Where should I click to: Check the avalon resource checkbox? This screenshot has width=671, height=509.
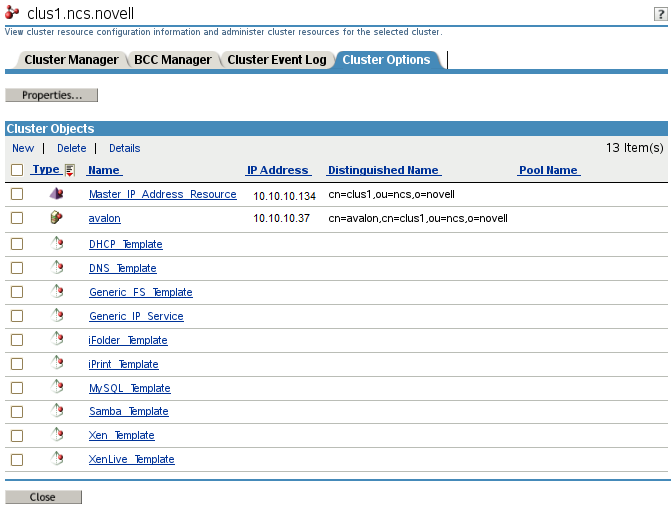tap(17, 218)
